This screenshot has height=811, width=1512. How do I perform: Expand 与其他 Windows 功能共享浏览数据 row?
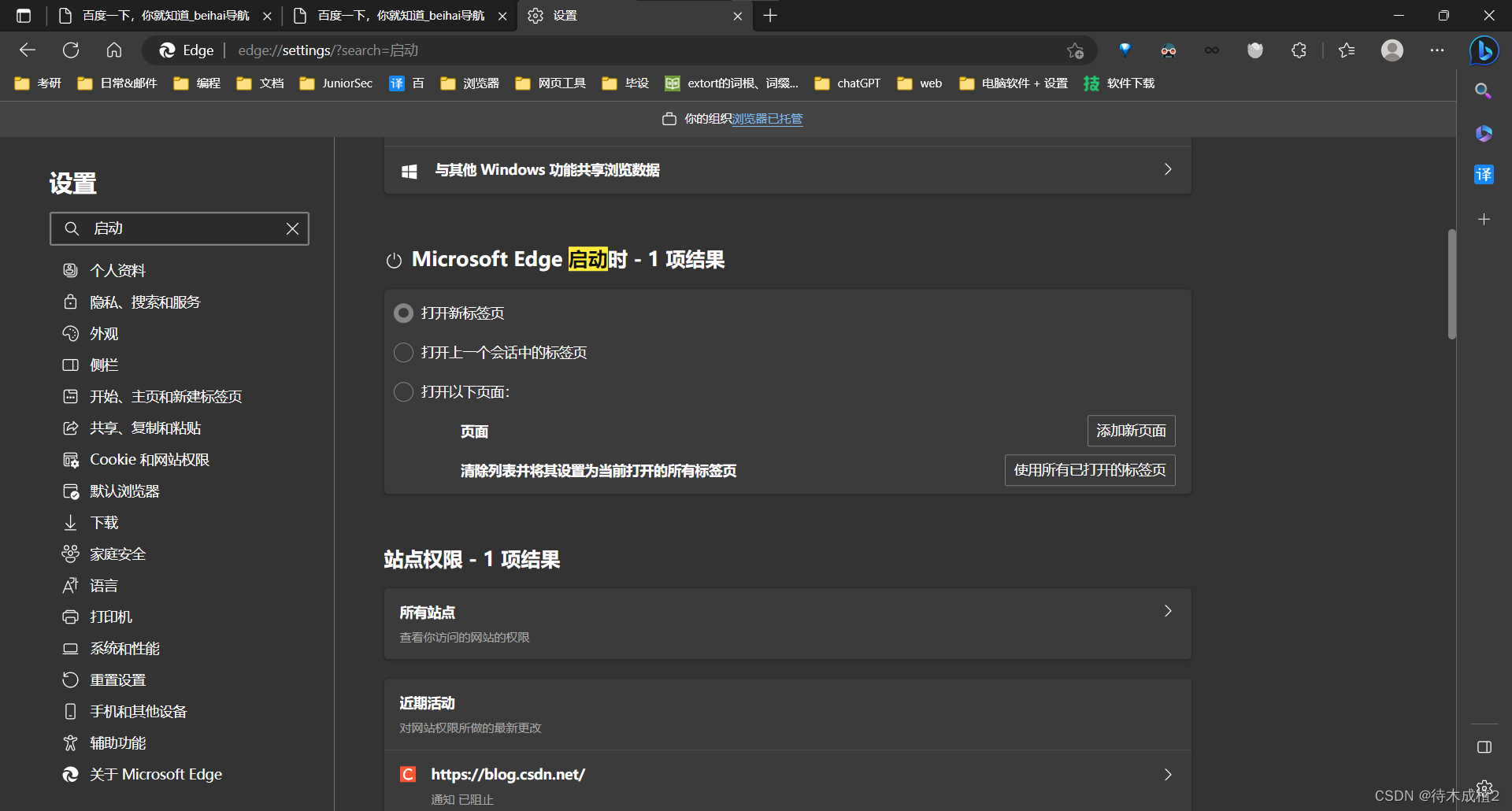[x=787, y=170]
